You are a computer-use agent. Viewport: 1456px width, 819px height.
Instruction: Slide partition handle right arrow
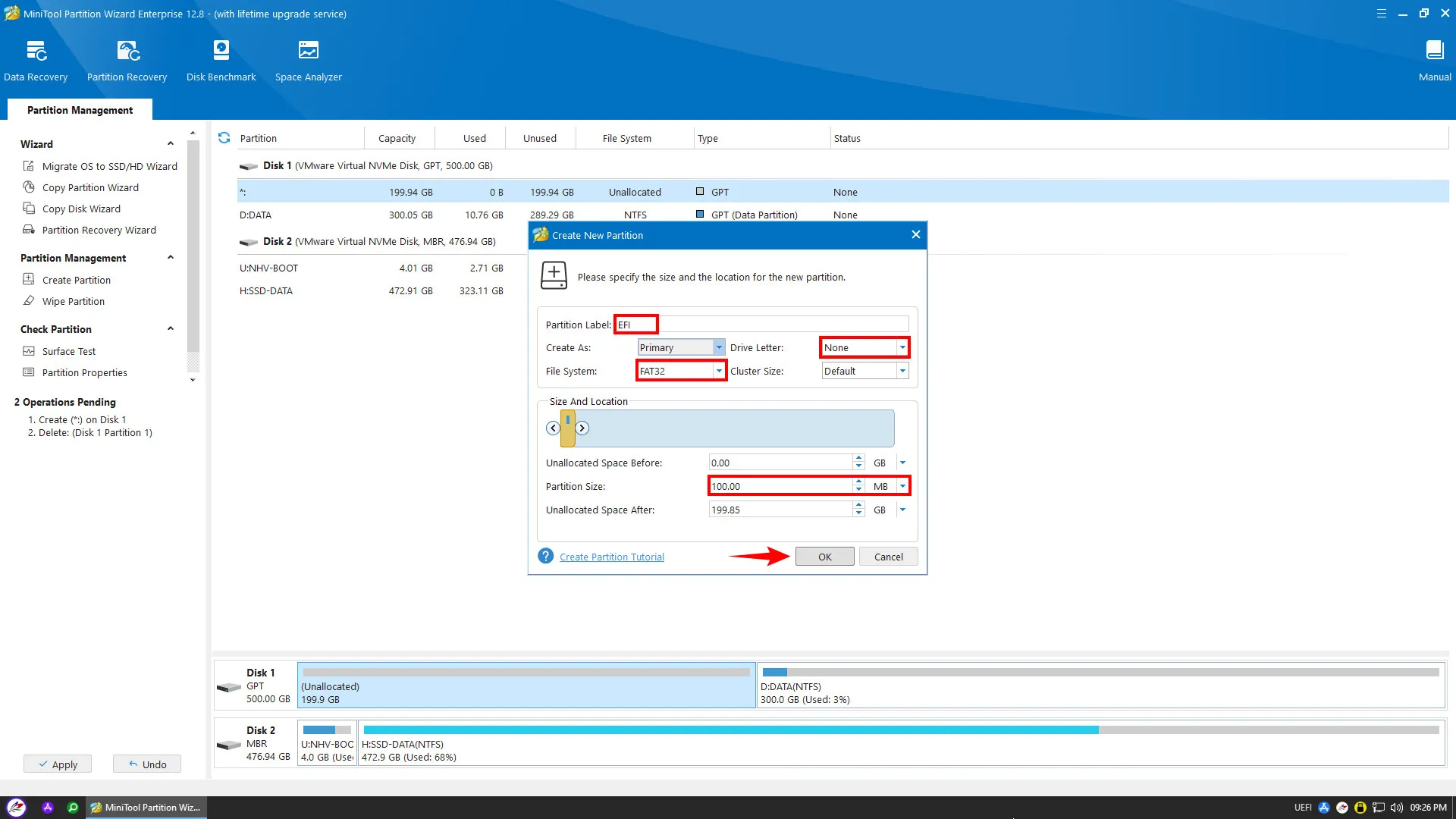tap(582, 428)
